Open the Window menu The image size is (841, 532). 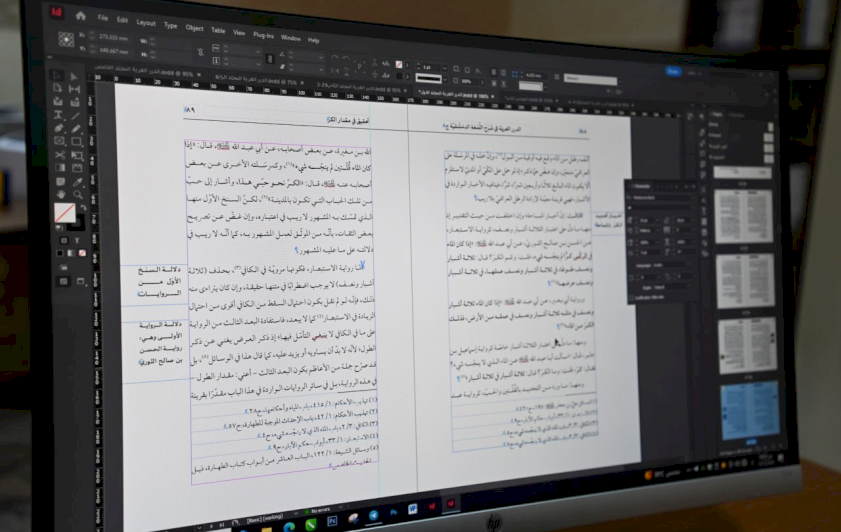click(291, 38)
